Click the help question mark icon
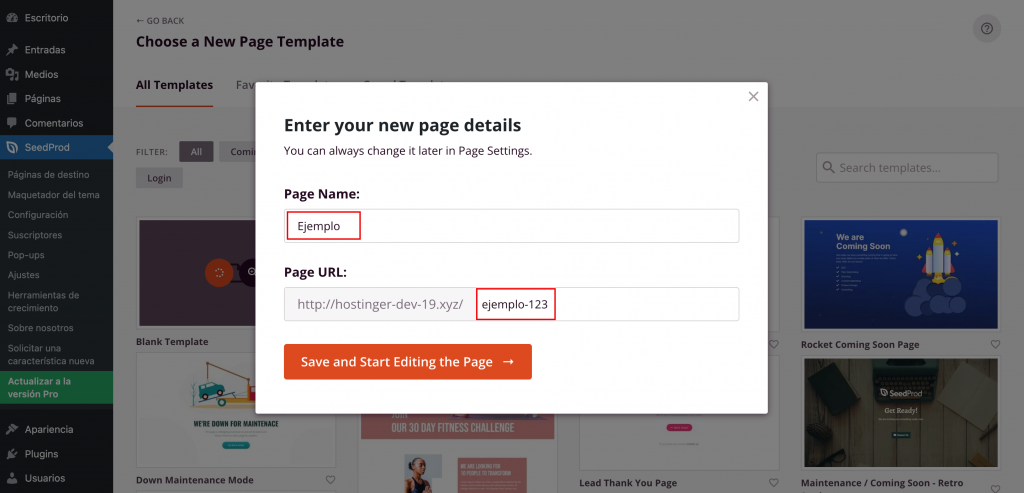This screenshot has height=493, width=1024. [x=987, y=29]
